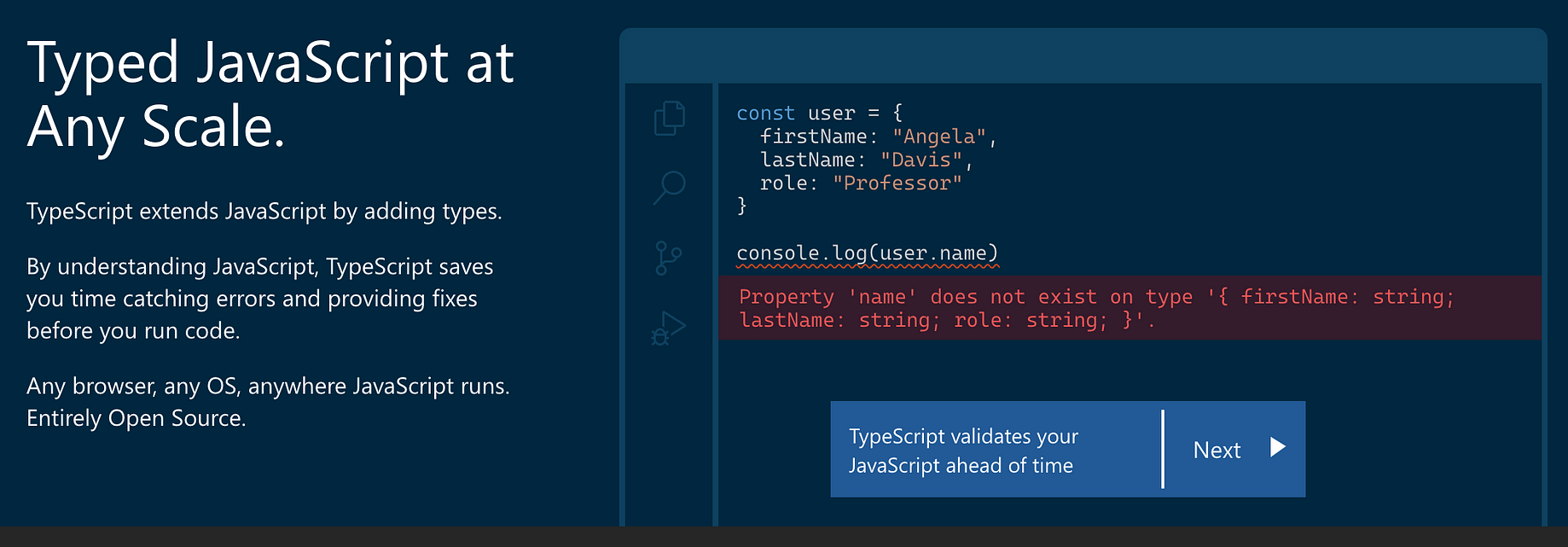Click the firstName: "Angela" code line

(x=878, y=137)
